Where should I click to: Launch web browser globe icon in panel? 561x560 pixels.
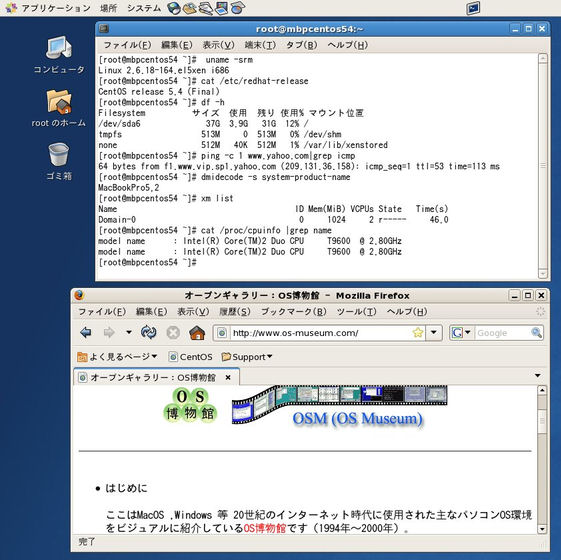click(x=174, y=8)
